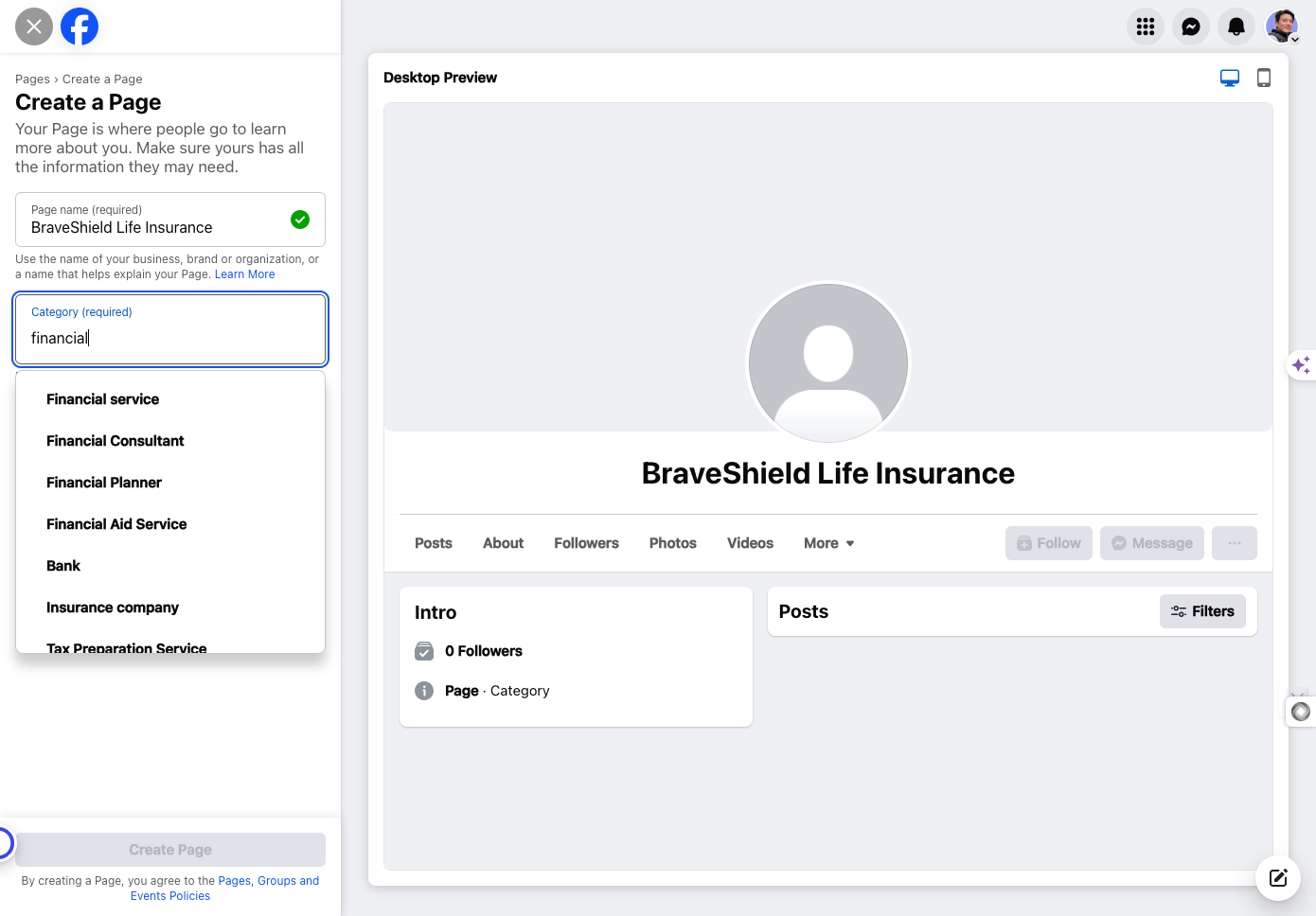Switch to the Photos tab
The image size is (1316, 916).
click(x=673, y=543)
